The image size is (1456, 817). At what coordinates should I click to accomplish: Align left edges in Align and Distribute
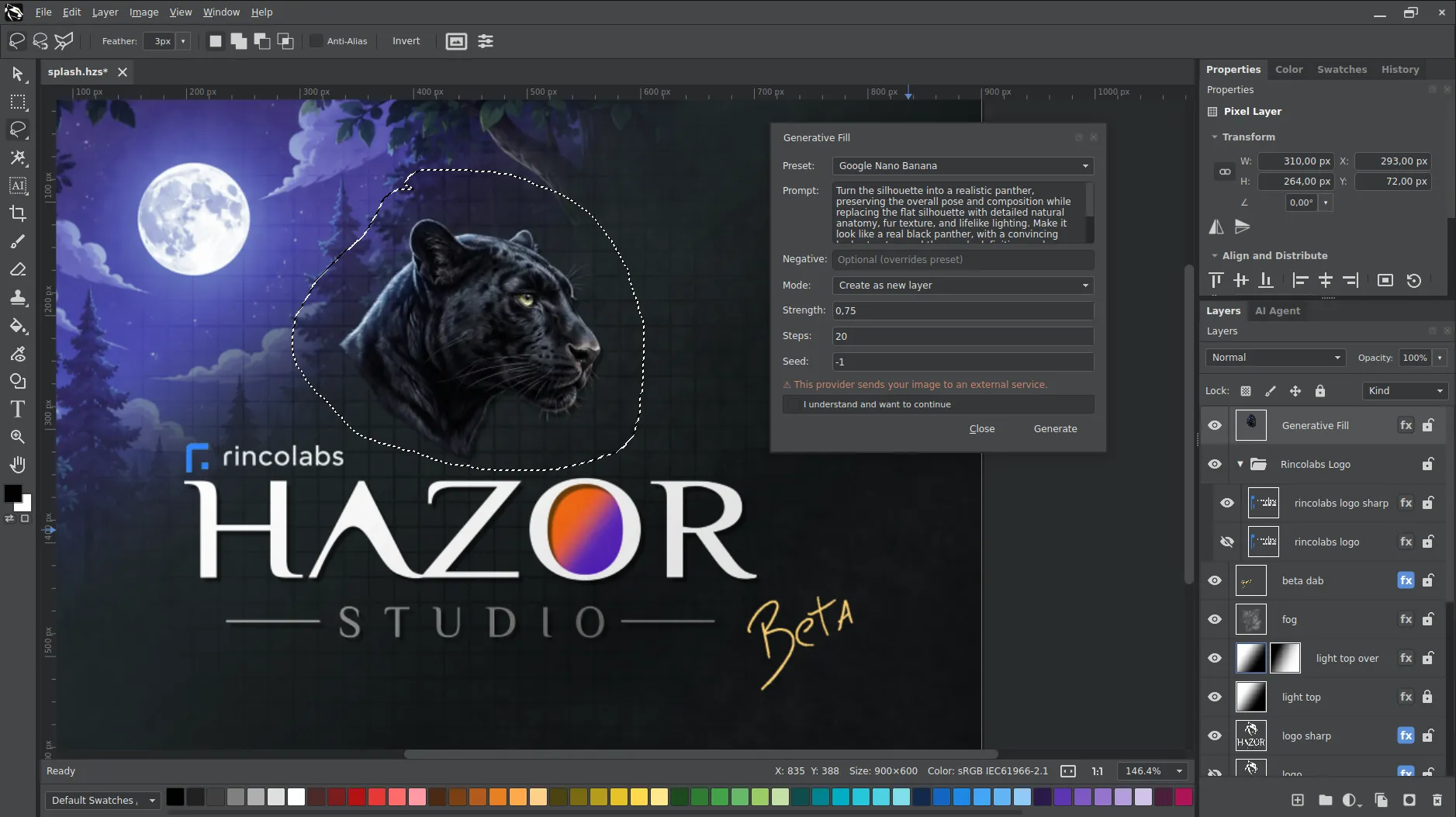click(1301, 280)
